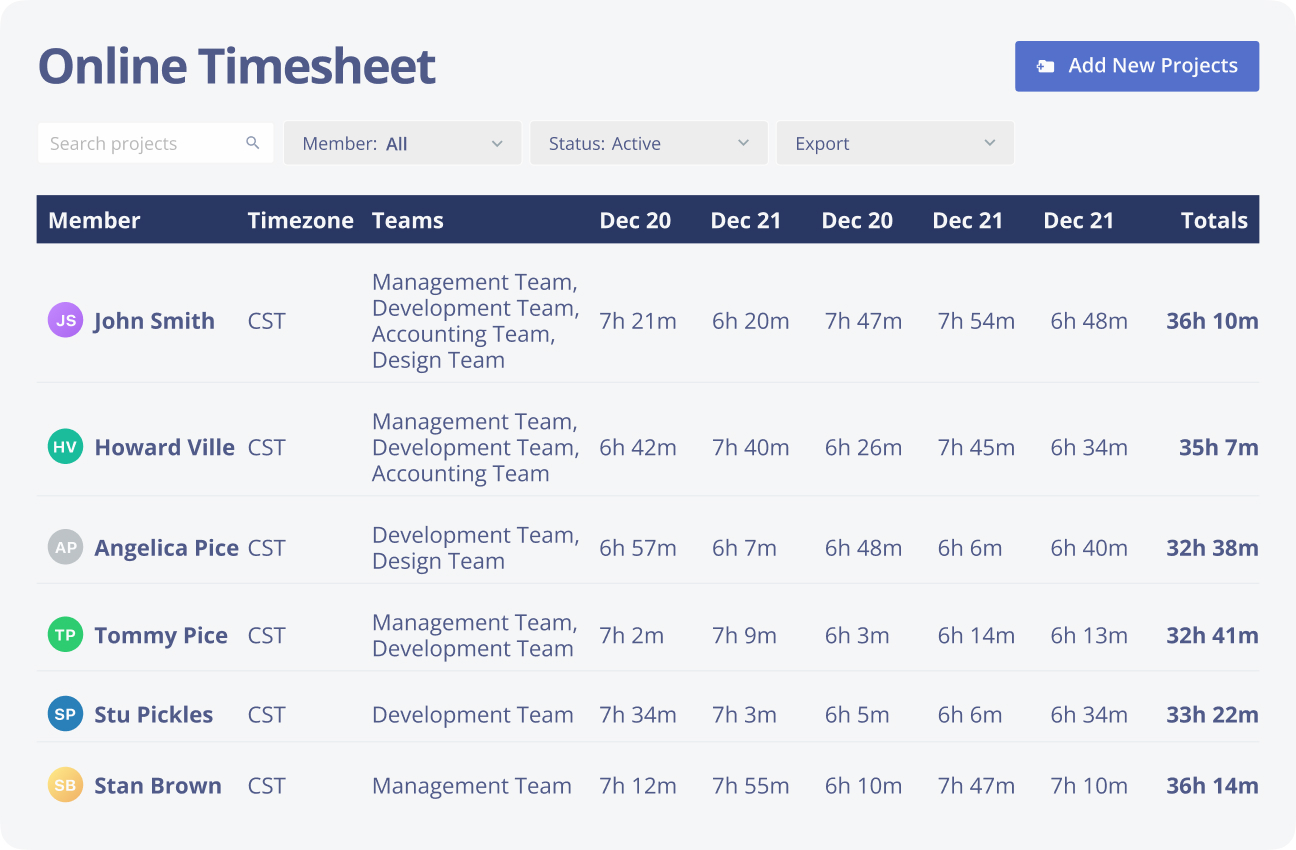1296x850 pixels.
Task: Click the search magnifier icon
Action: click(253, 143)
